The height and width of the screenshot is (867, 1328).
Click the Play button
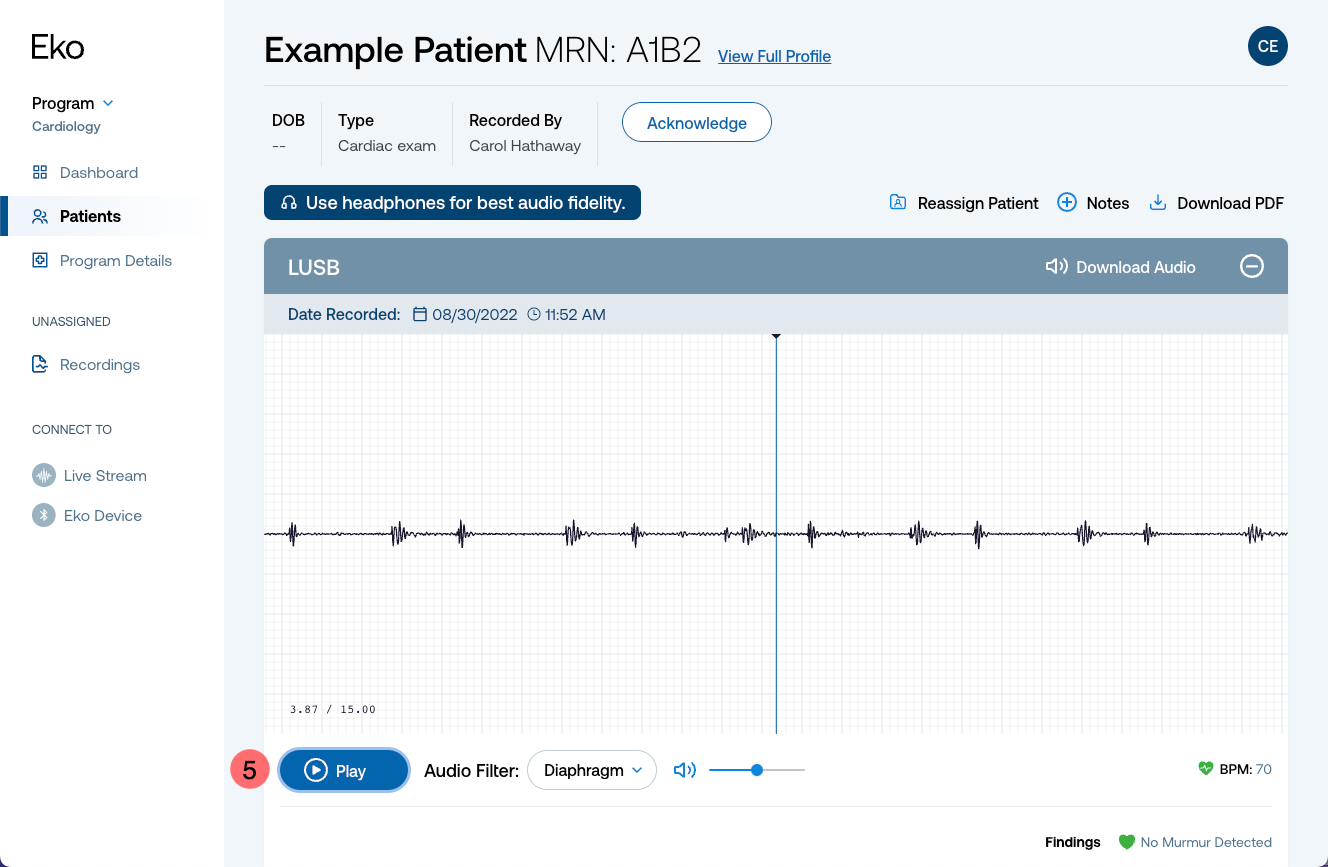click(344, 770)
